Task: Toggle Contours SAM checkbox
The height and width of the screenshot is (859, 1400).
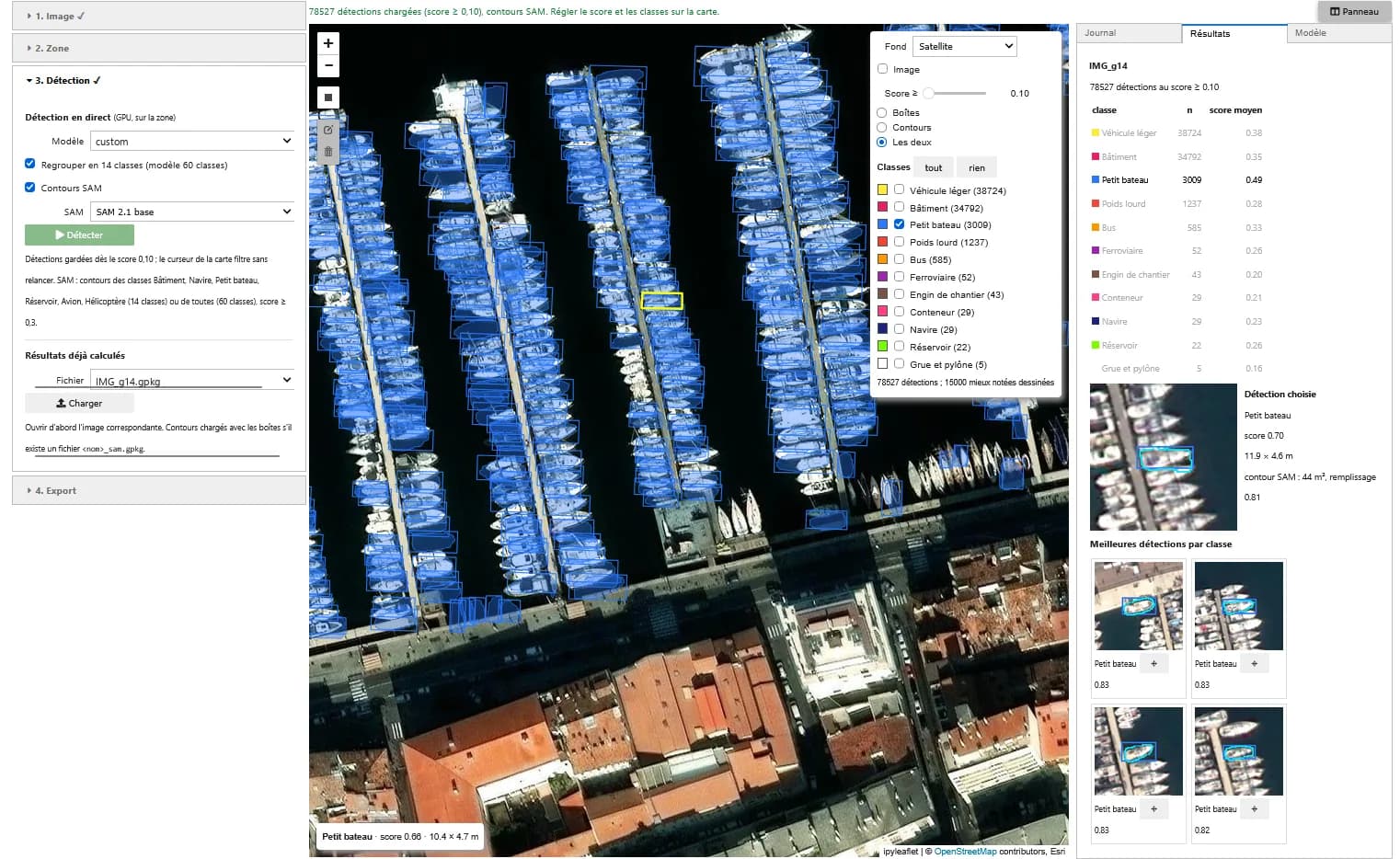Action: coord(30,187)
